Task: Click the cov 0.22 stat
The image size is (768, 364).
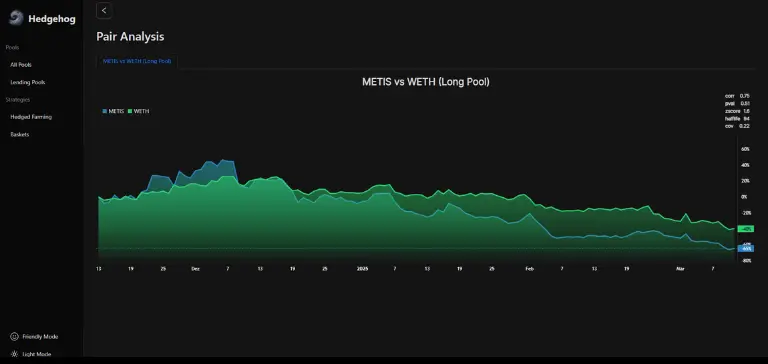Action: tap(737, 126)
